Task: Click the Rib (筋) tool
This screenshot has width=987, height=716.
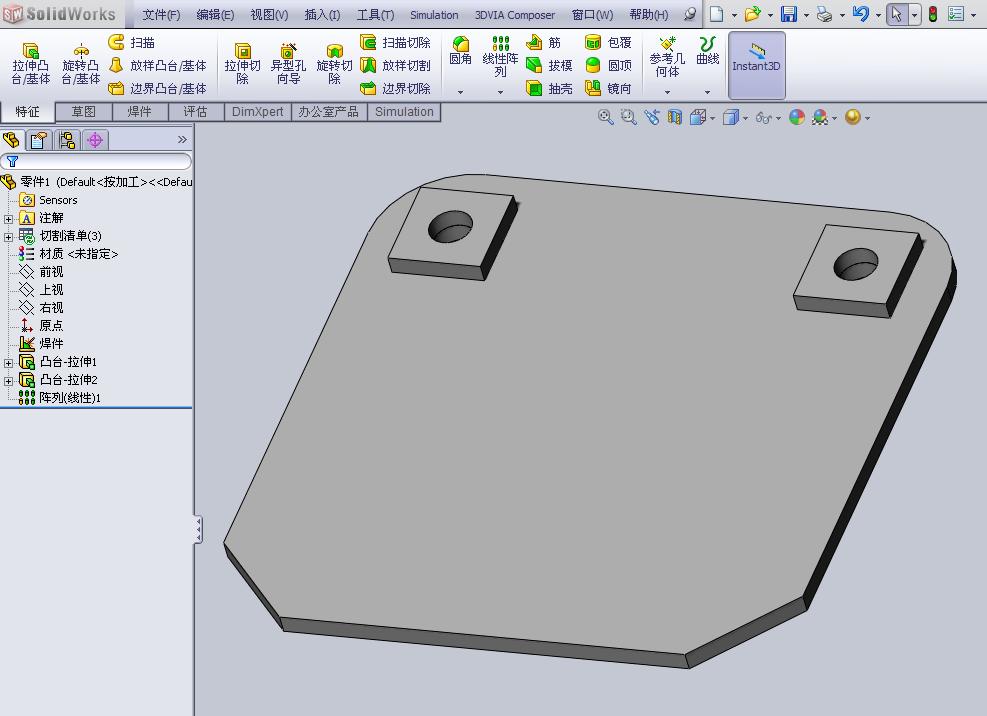Action: 543,42
